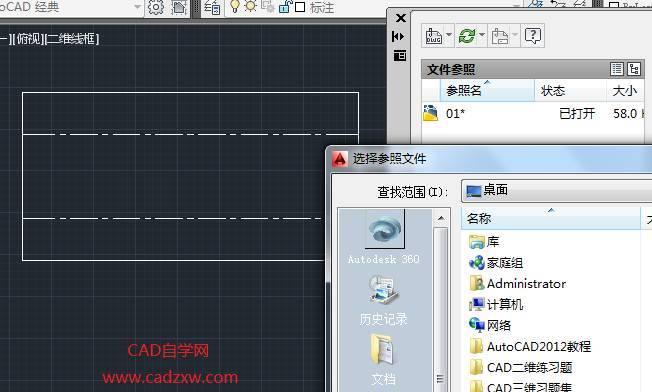
Task: Expand the AutoCAD 经典 workspace dropdown arrow
Action: (x=138, y=7)
